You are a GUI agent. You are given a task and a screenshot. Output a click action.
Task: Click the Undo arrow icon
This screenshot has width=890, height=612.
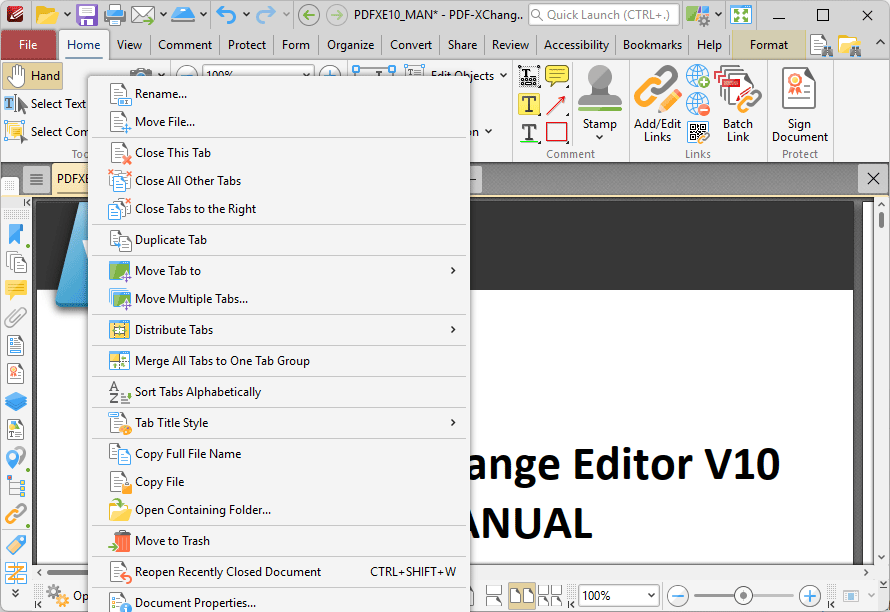coord(226,15)
